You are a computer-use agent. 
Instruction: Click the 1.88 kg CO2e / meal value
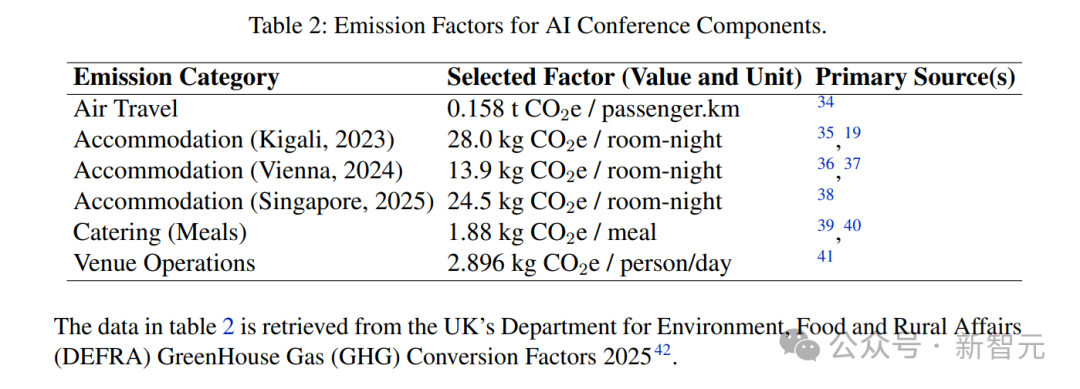click(x=552, y=233)
